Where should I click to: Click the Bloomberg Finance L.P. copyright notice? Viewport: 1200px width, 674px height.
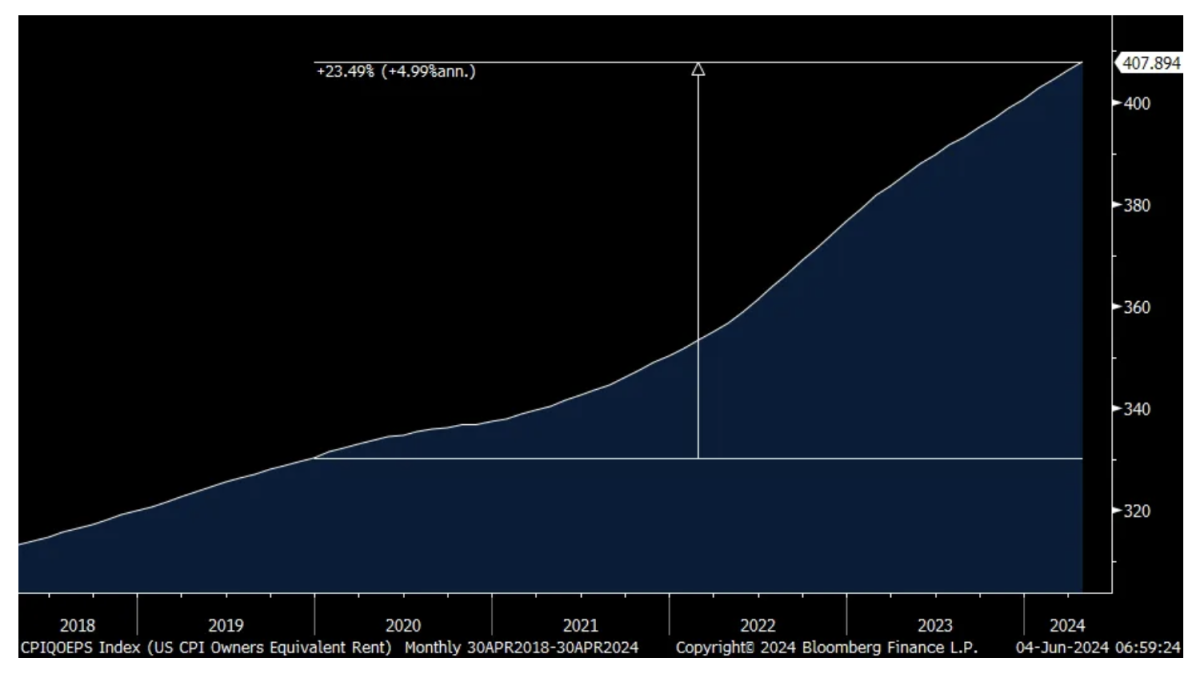point(827,647)
